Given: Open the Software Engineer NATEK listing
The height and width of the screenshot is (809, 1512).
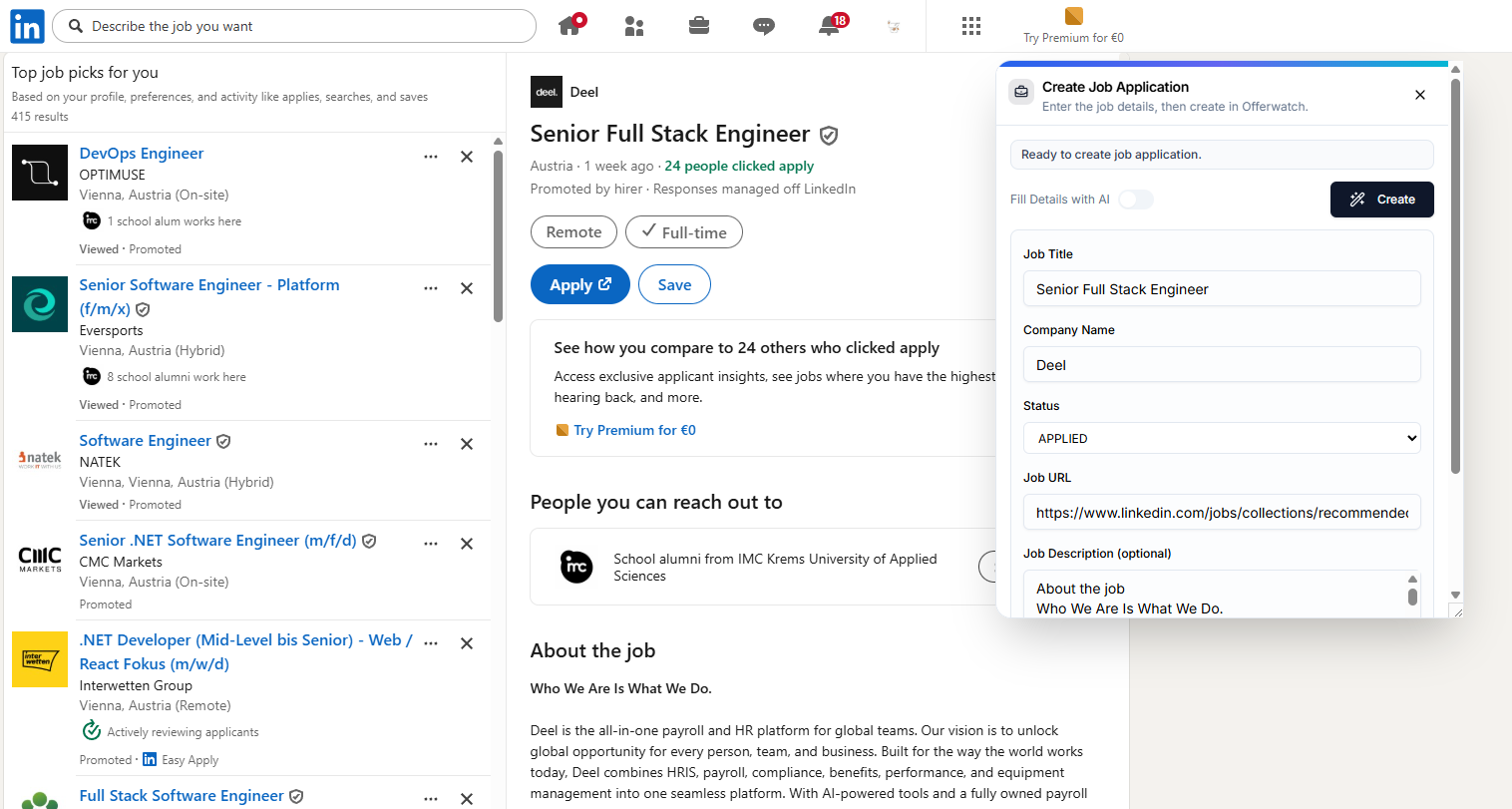Looking at the screenshot, I should click(146, 440).
